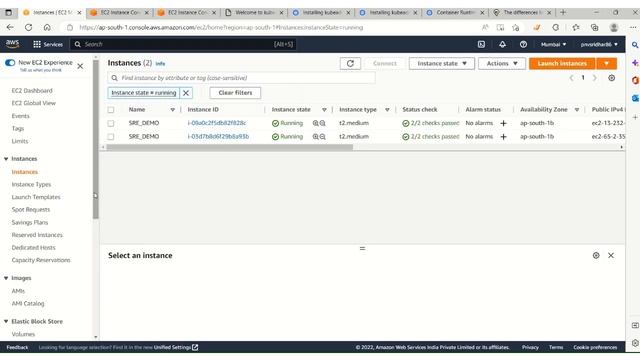Check the second SRE_DEMO instance row
This screenshot has width=640, height=360.
pos(111,136)
